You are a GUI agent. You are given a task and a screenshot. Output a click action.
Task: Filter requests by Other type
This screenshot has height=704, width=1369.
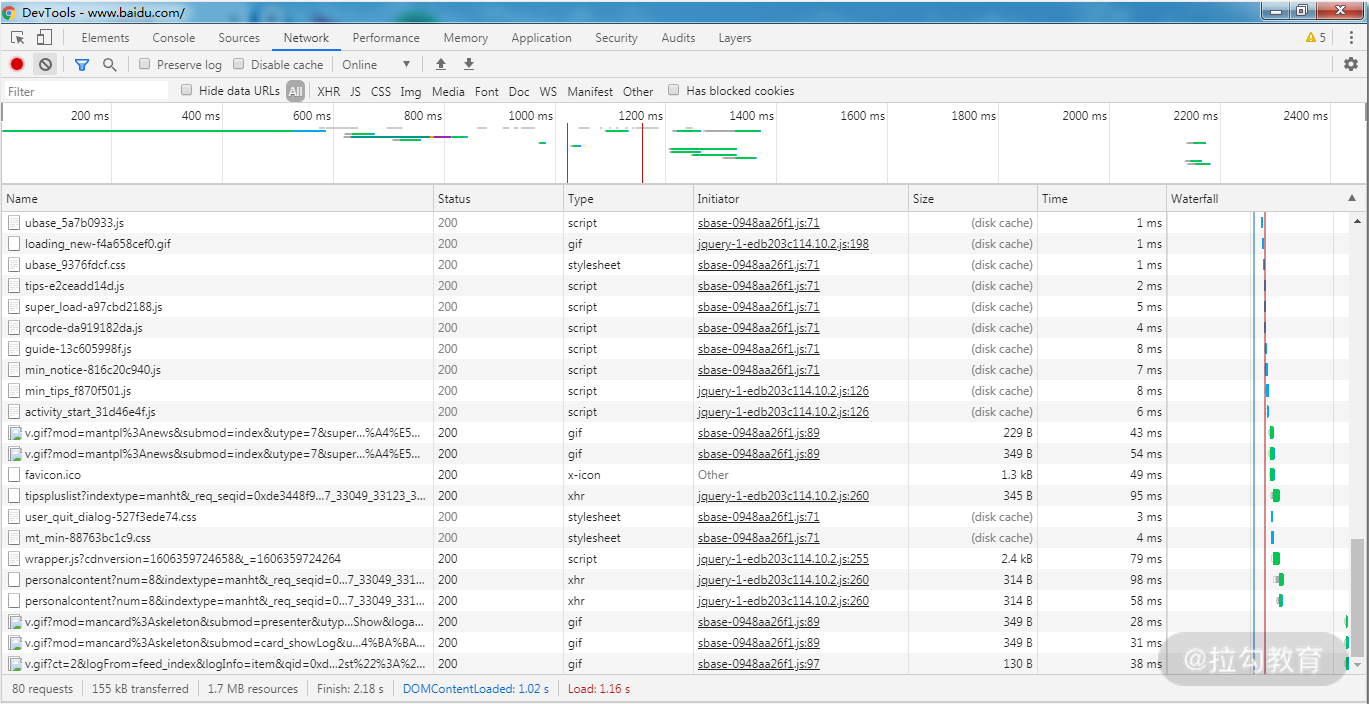coord(638,91)
